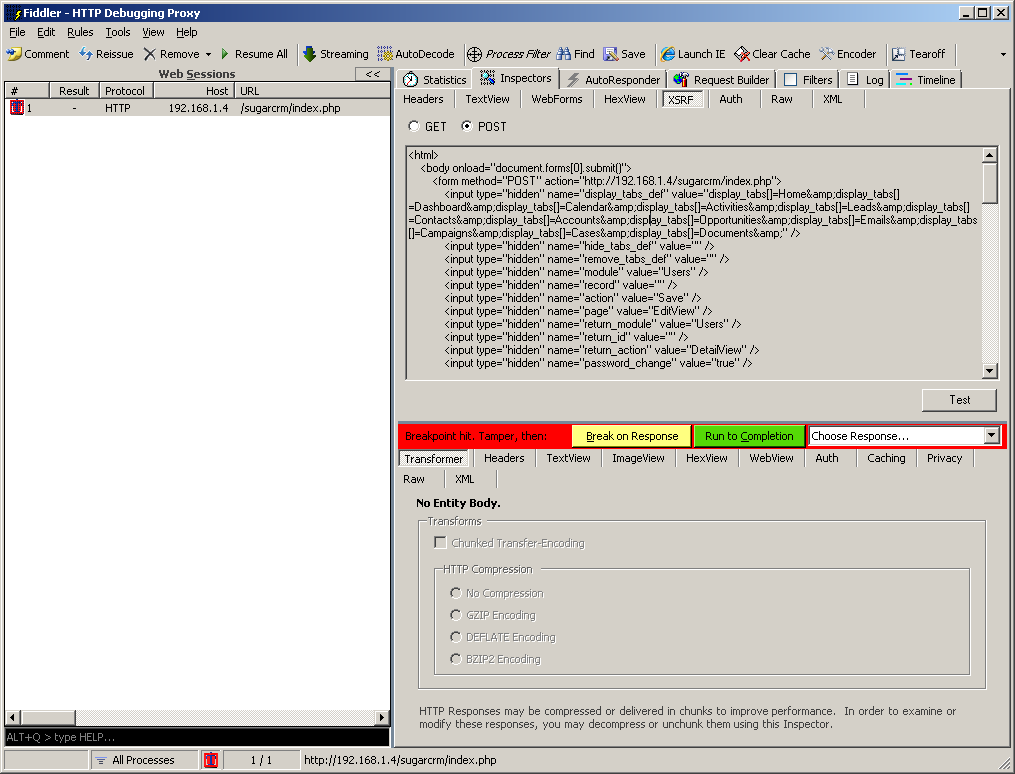Click the Run to Completion button
1015x774 pixels.
(x=749, y=436)
